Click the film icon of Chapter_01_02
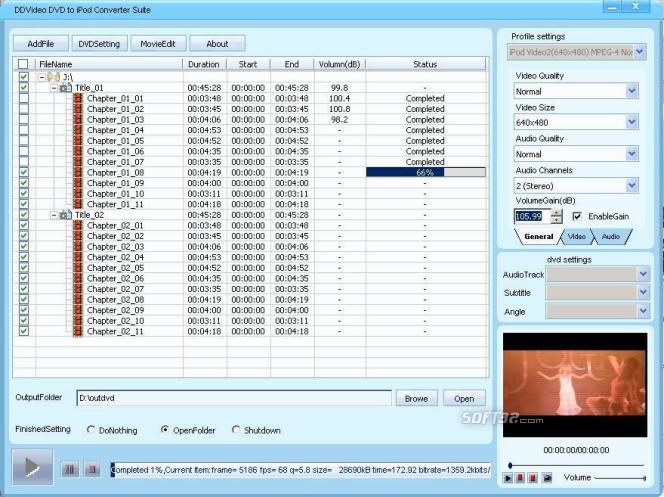664x497 pixels. point(78,109)
